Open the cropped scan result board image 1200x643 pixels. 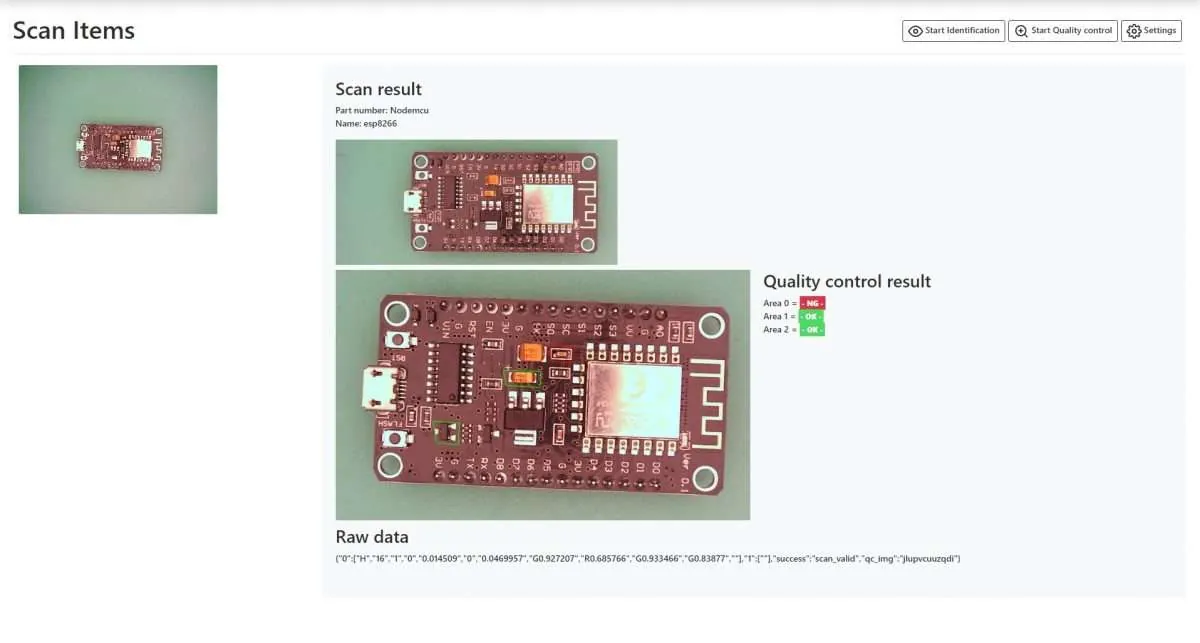point(476,202)
